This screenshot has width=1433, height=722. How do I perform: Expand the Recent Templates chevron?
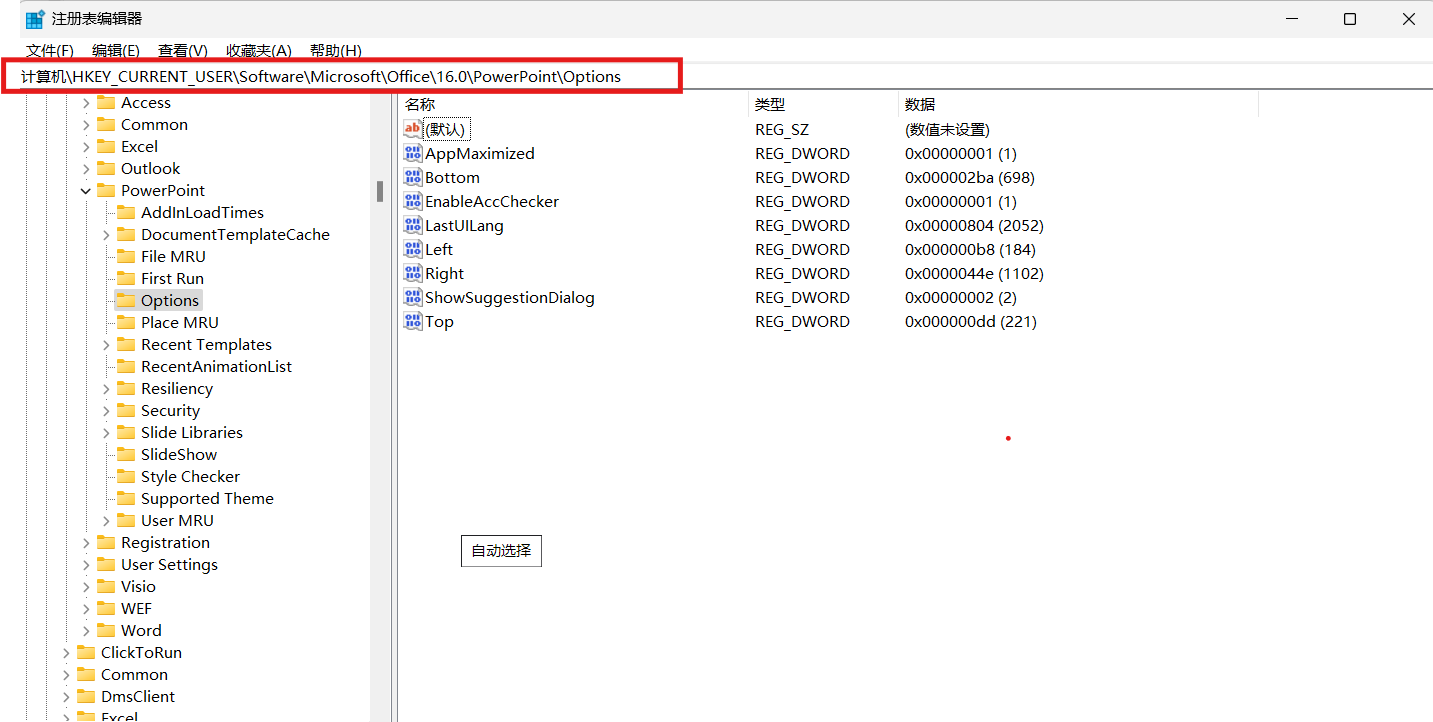(x=106, y=345)
